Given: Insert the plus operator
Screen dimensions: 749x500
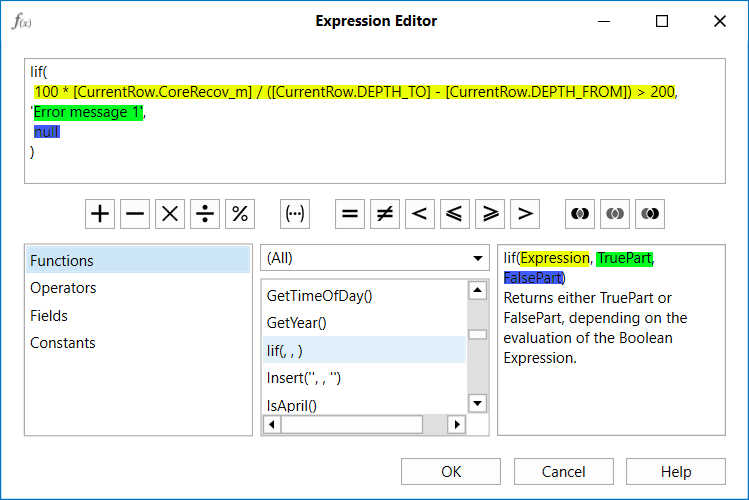Looking at the screenshot, I should (100, 214).
